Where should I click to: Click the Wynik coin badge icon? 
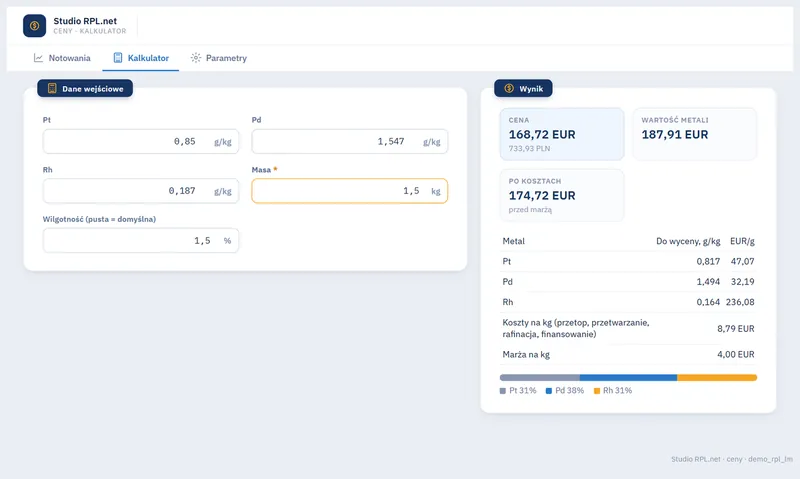tap(509, 88)
